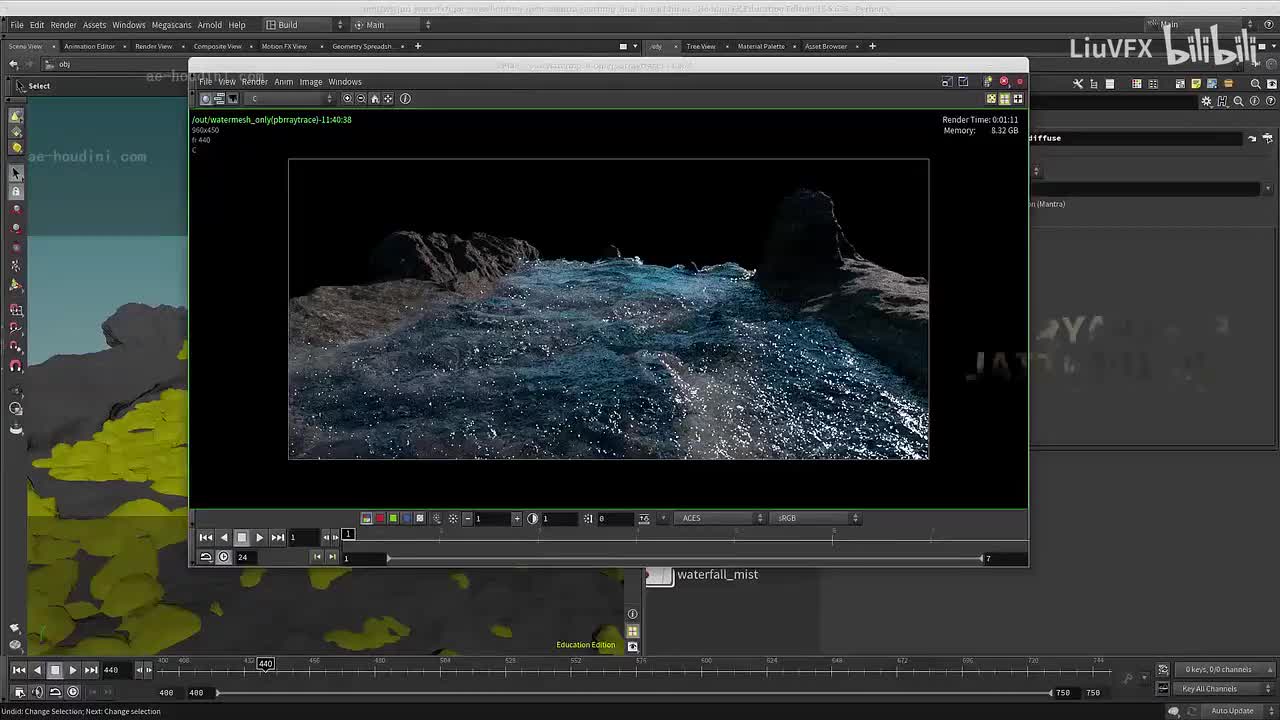Screen dimensions: 1280x720
Task: Switch to the Tree View tab
Action: [x=701, y=46]
